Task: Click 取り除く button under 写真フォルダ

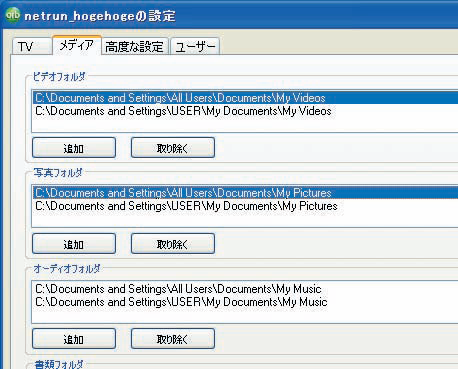Action: pos(173,244)
